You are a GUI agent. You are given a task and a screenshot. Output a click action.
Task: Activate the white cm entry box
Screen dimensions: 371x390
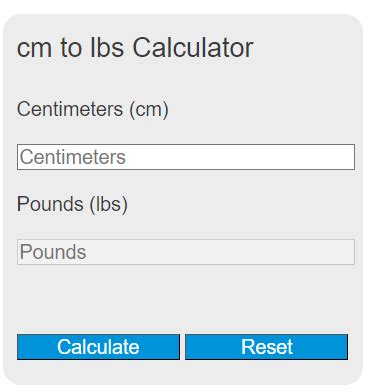(186, 157)
